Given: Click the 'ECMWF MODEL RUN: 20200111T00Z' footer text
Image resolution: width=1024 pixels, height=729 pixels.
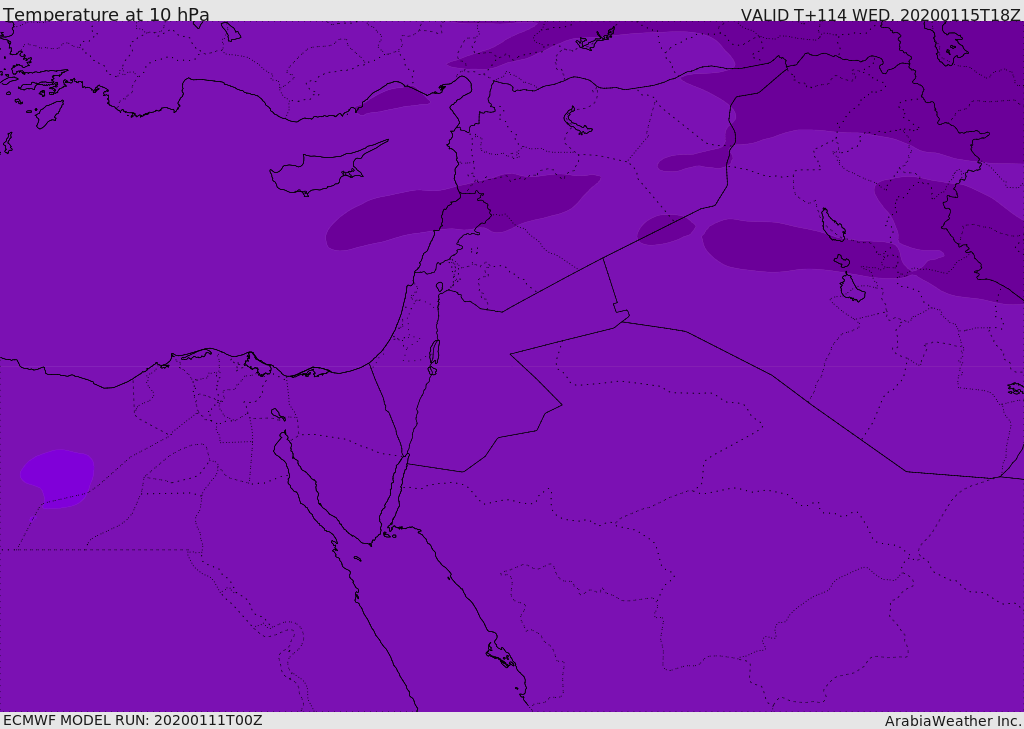Looking at the screenshot, I should tap(133, 720).
